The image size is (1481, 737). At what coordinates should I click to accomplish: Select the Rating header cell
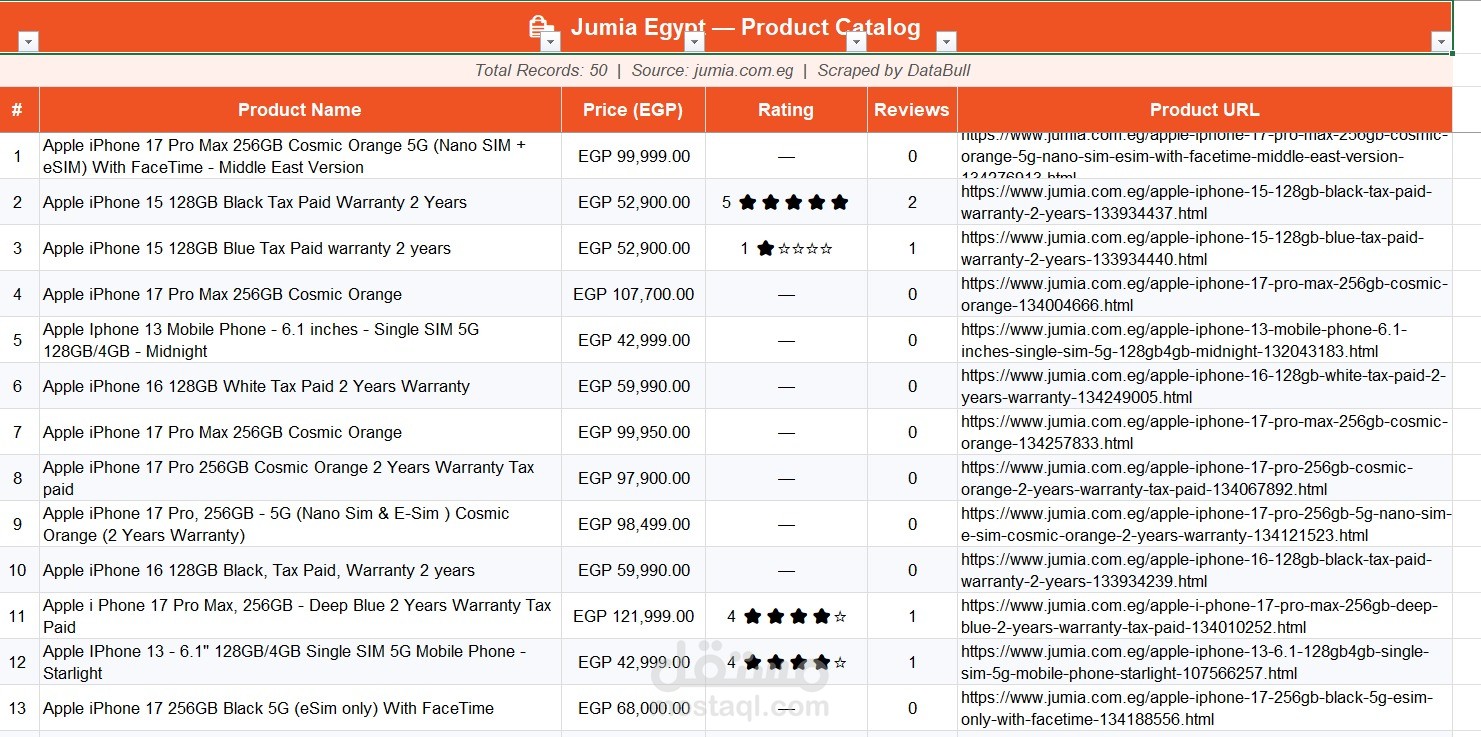click(786, 110)
